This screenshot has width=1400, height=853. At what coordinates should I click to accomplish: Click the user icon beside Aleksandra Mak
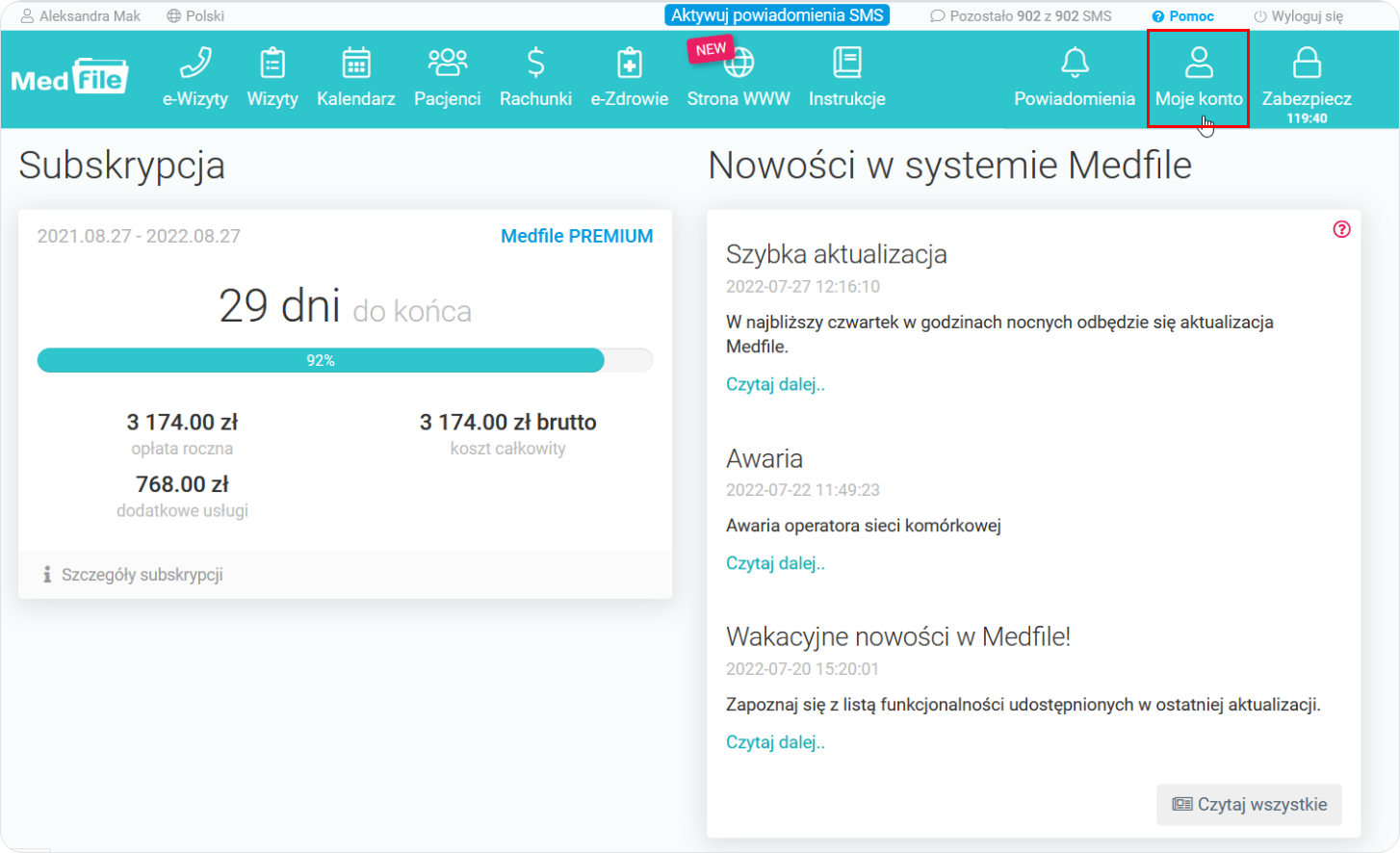pyautogui.click(x=27, y=16)
